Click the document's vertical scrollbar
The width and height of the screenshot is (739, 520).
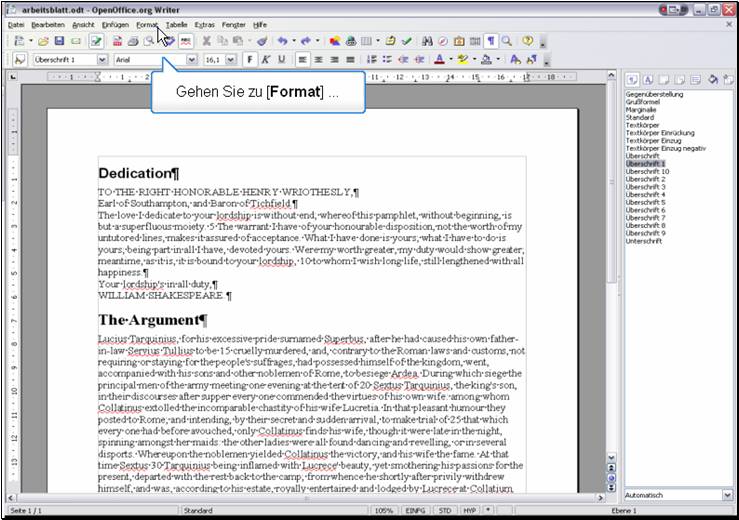612,300
